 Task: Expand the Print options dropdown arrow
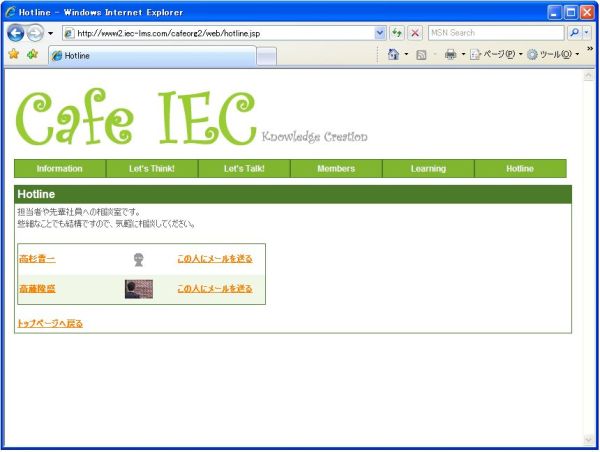(463, 54)
